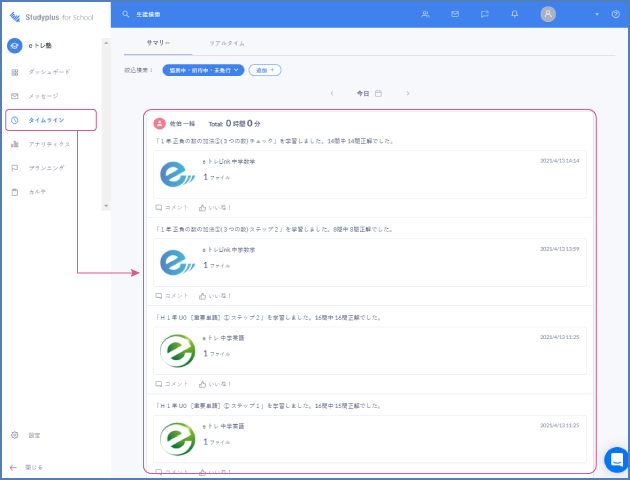
Task: Go to next day with right chevron
Action: coord(408,93)
